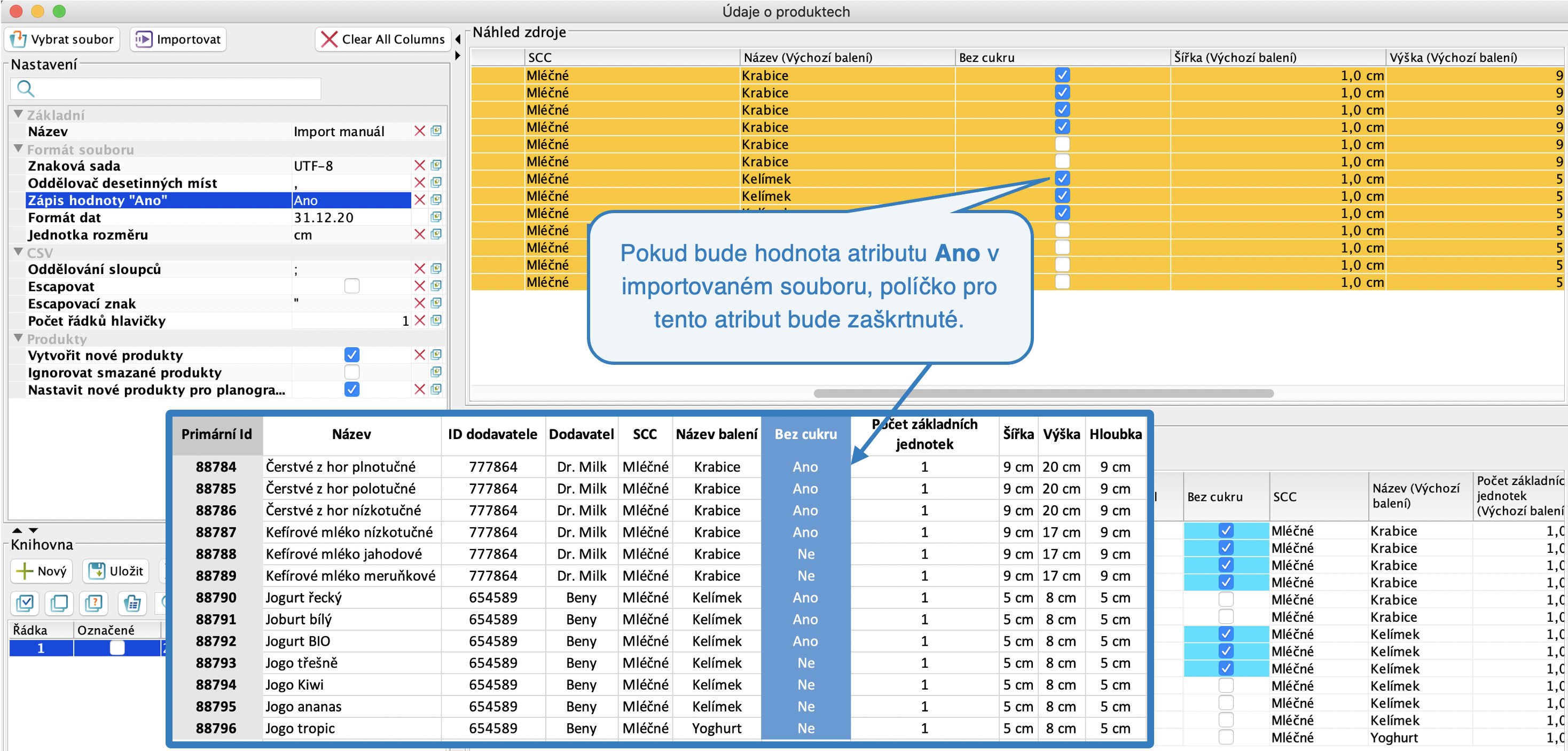The height and width of the screenshot is (751, 1568).
Task: Click the copy icon for Oddělování sloupců
Action: [436, 268]
